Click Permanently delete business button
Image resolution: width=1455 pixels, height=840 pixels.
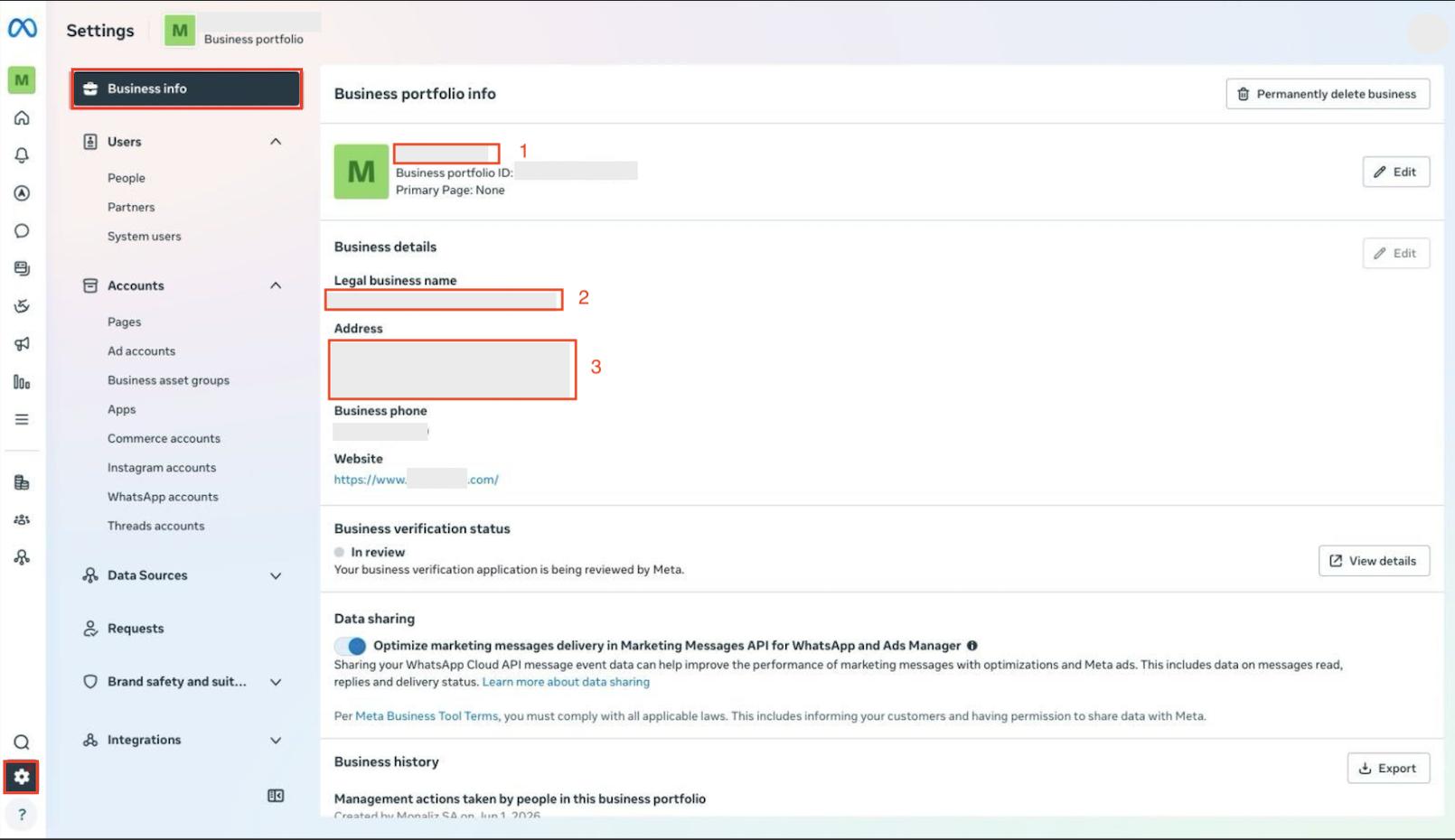[1328, 94]
